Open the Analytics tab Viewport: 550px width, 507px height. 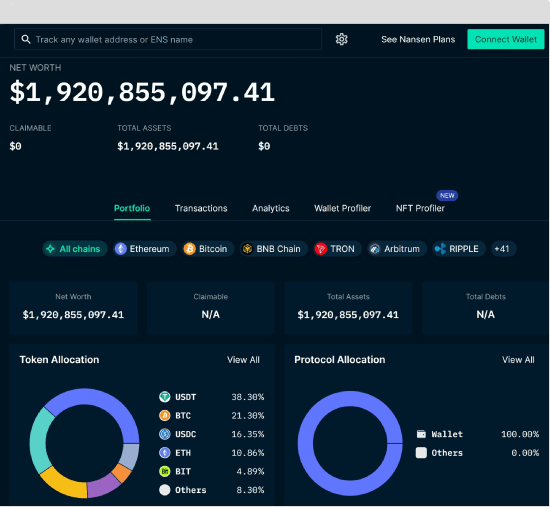(271, 208)
